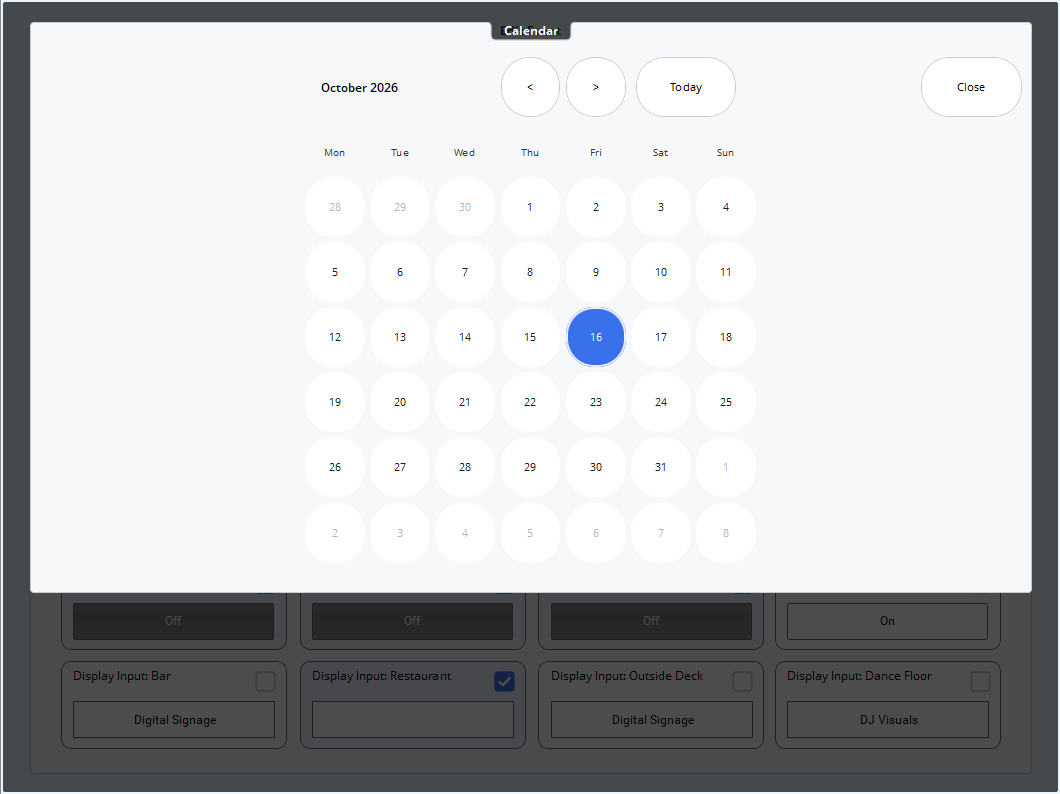Open the DJ Visuals dropdown for Dance Floor
The image size is (1060, 794).
[x=888, y=720]
